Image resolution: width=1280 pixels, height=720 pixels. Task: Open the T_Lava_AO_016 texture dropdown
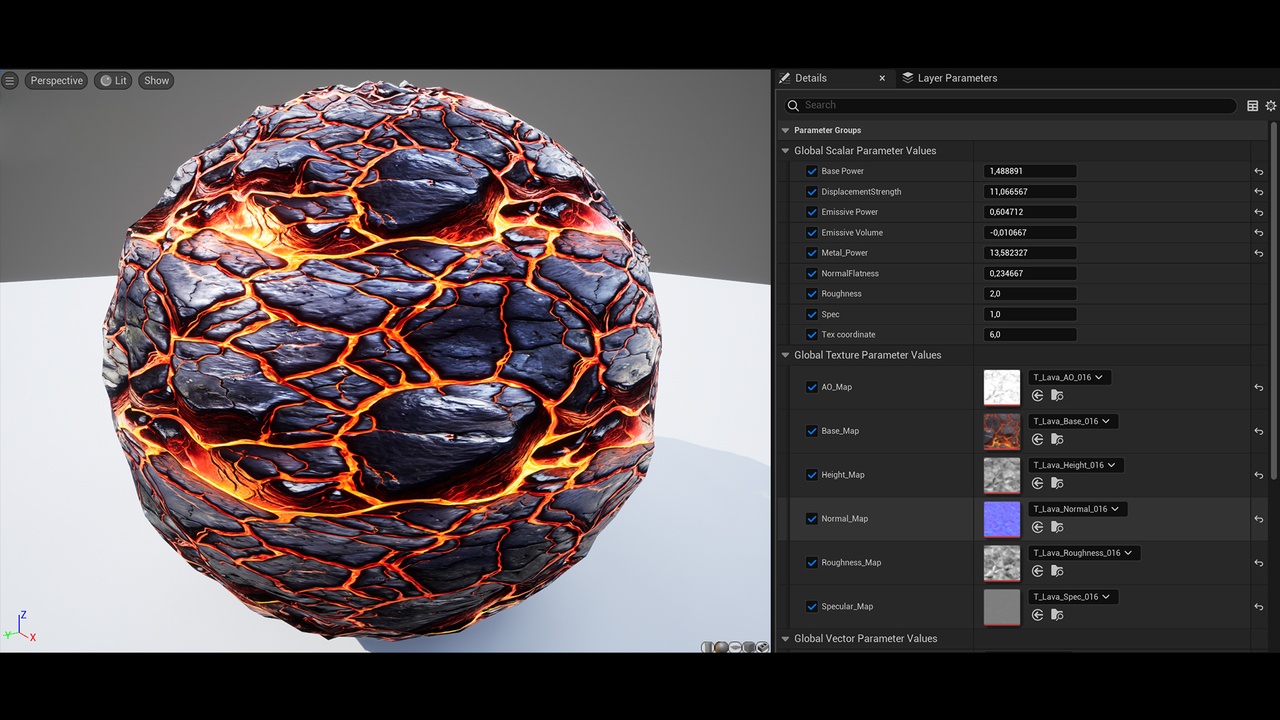(1069, 377)
